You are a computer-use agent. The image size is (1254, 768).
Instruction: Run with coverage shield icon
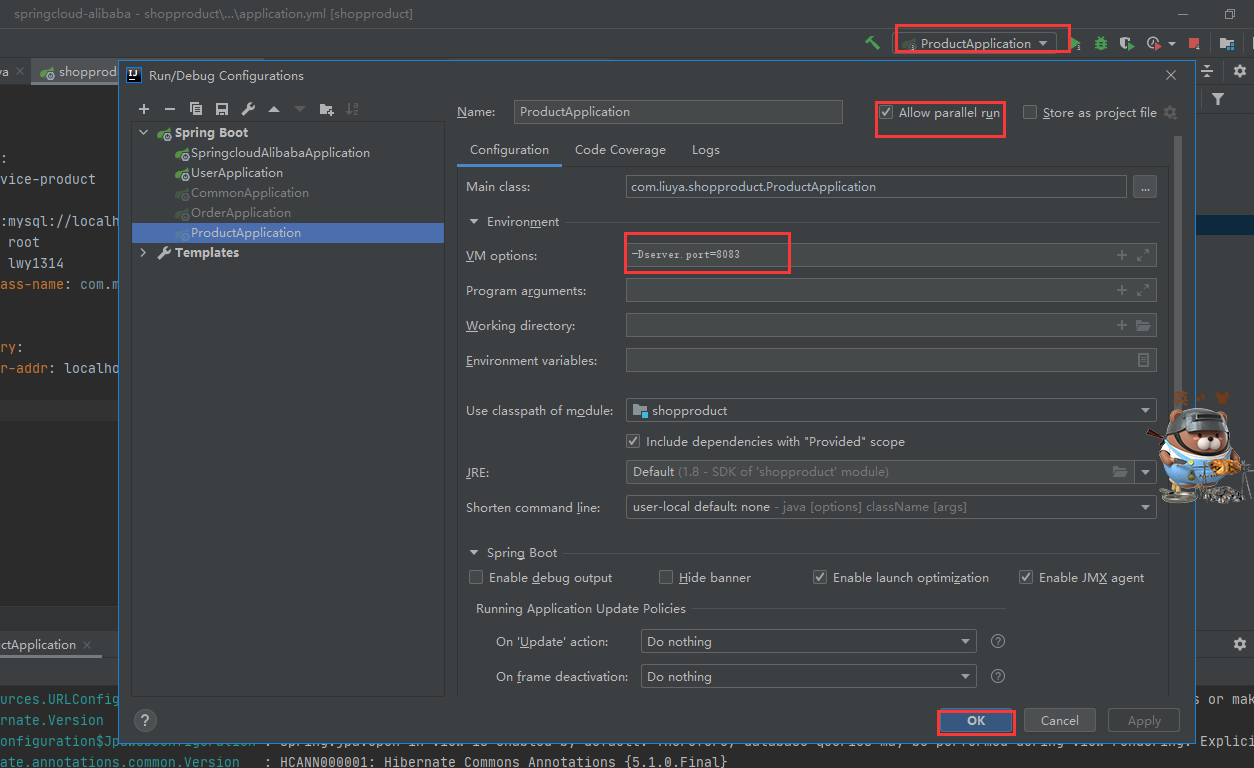(x=1127, y=43)
